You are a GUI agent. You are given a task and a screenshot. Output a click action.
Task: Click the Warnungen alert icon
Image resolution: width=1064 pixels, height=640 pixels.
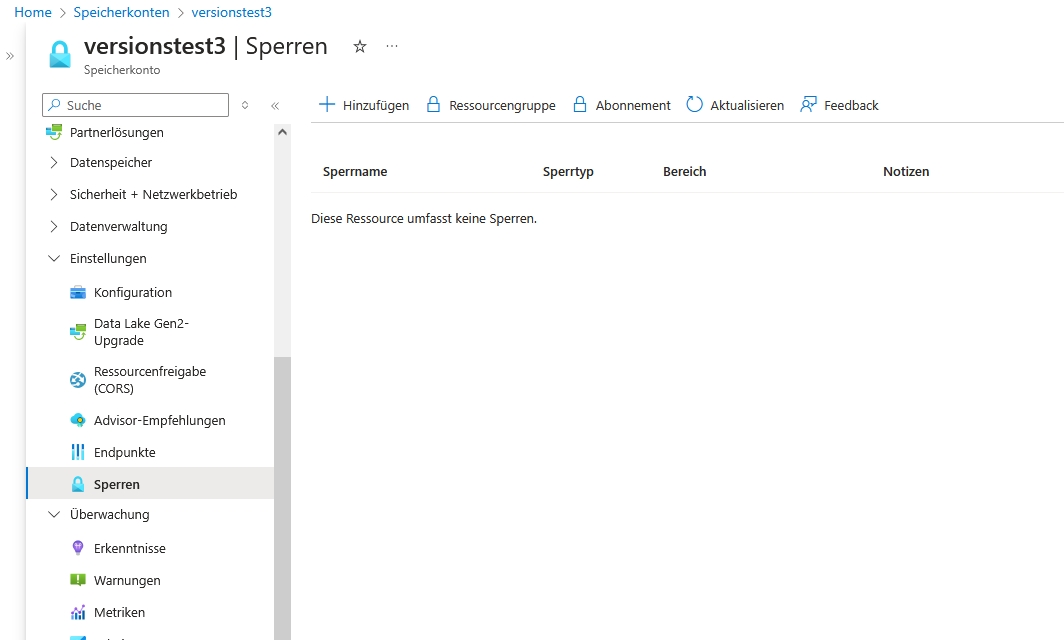click(x=78, y=581)
